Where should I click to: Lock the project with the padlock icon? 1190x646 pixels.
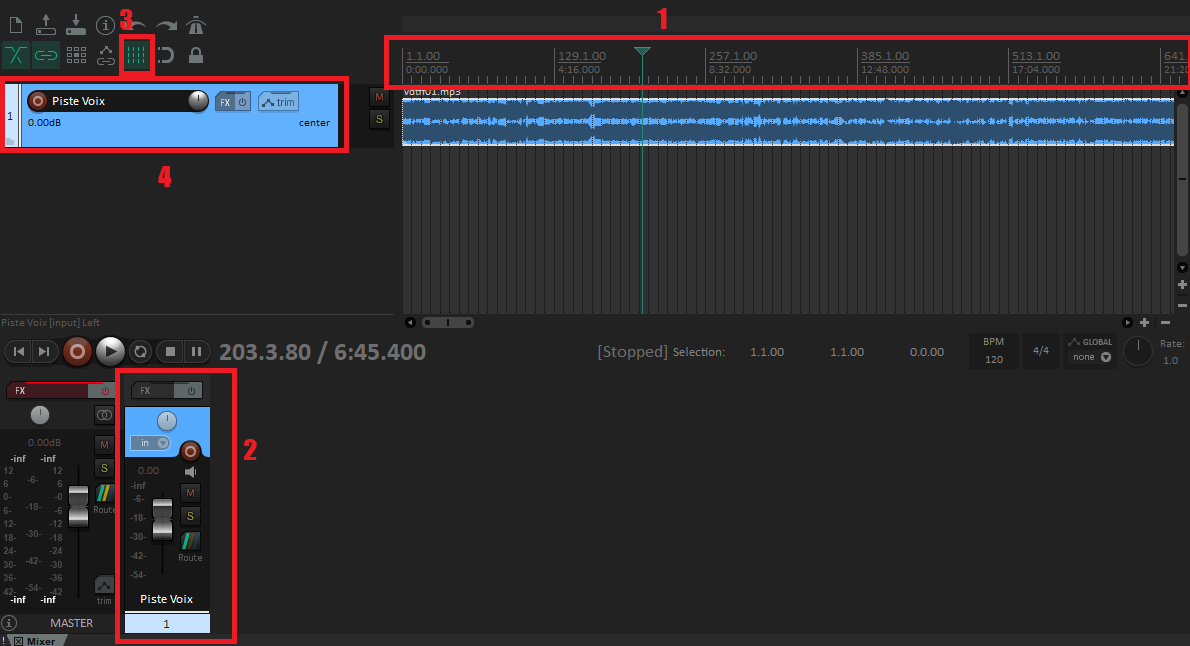coord(197,55)
